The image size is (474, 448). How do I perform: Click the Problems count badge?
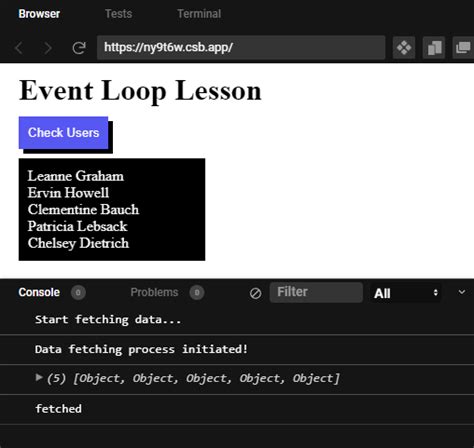(x=197, y=293)
